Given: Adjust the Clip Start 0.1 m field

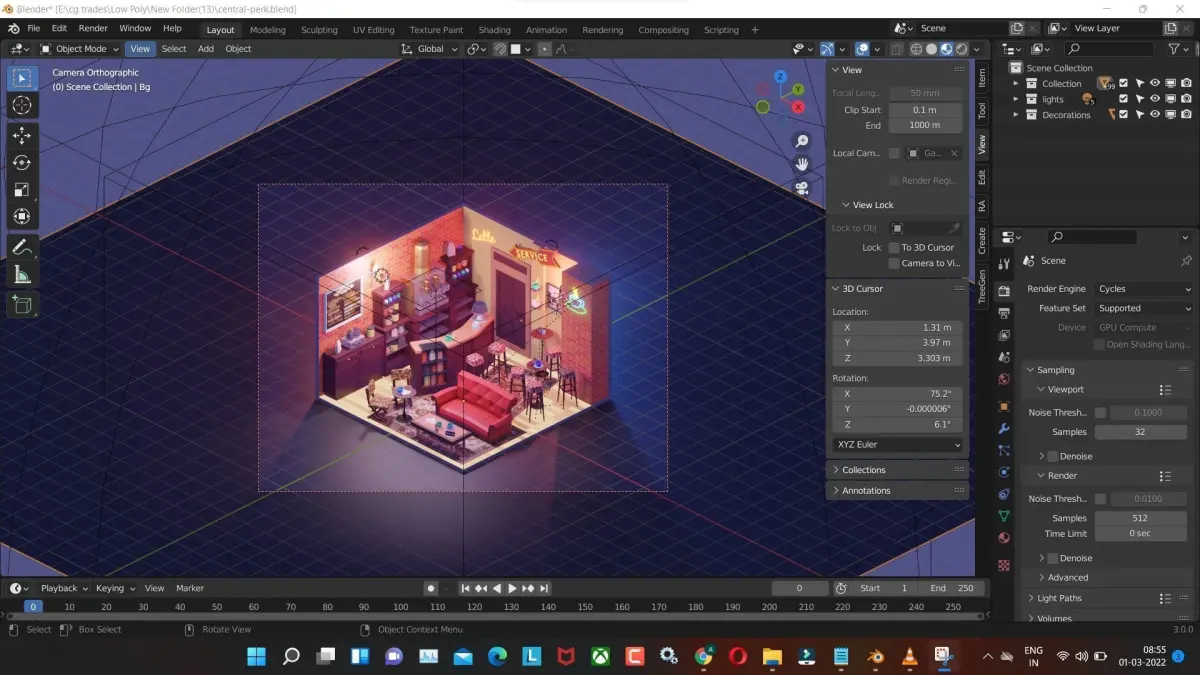Looking at the screenshot, I should click(x=924, y=110).
